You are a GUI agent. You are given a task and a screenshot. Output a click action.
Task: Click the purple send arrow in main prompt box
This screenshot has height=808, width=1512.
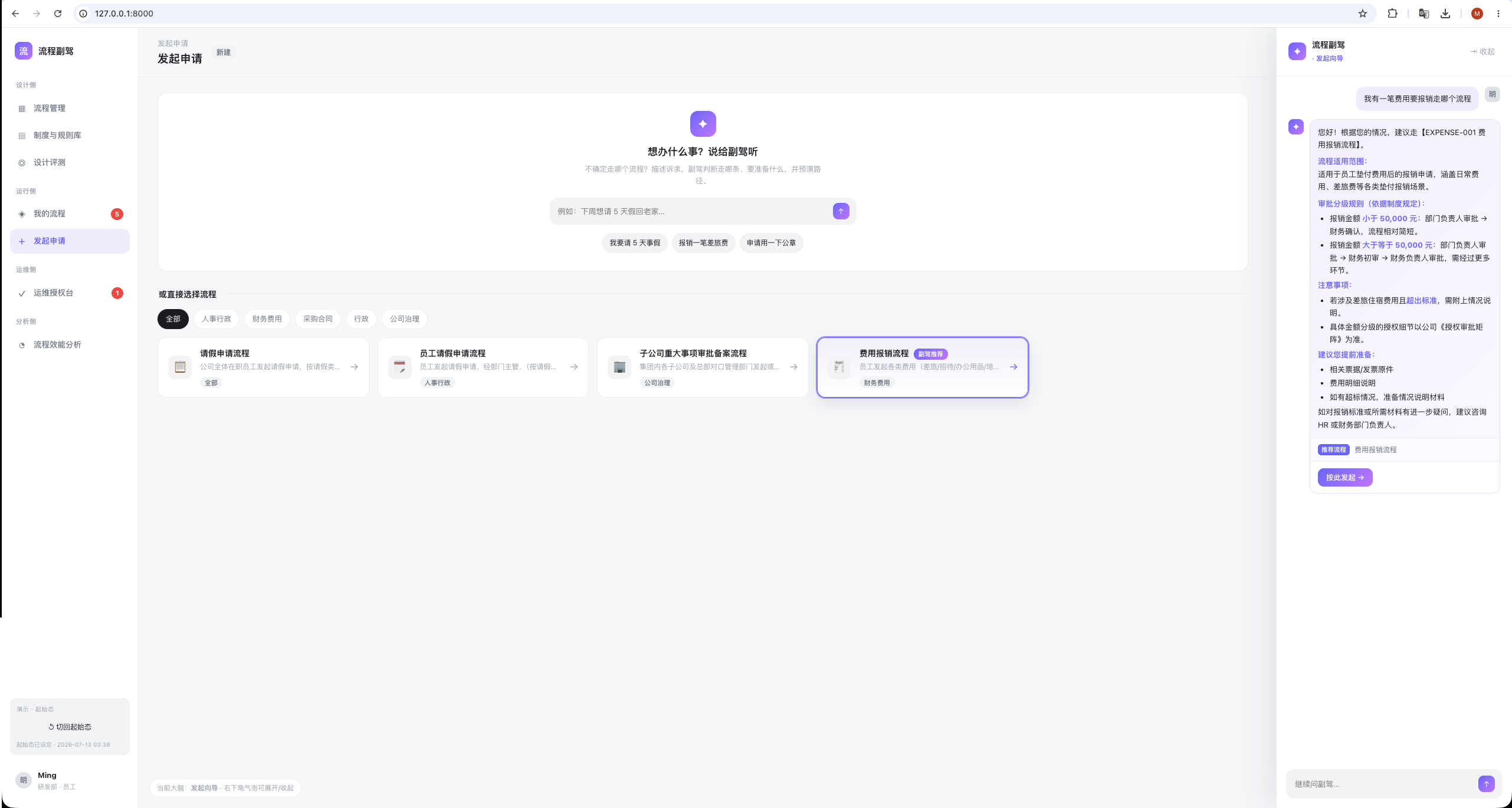[841, 211]
